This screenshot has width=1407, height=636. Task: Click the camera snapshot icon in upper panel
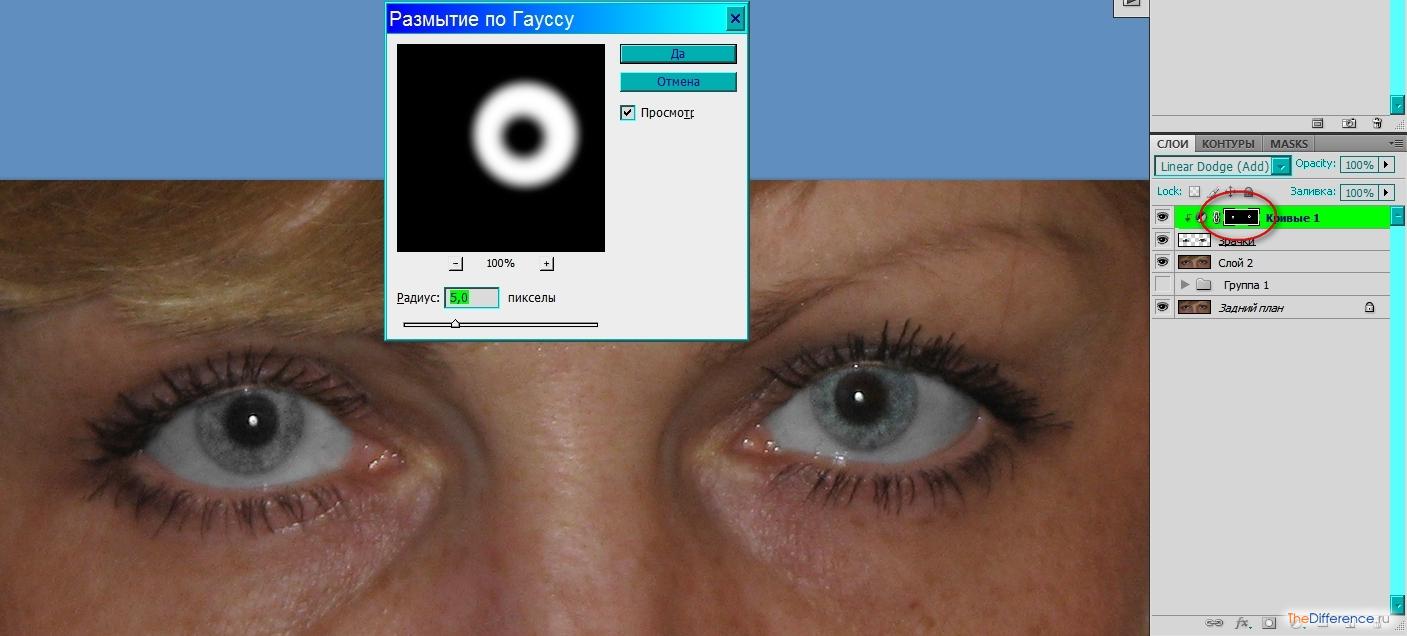(1349, 123)
